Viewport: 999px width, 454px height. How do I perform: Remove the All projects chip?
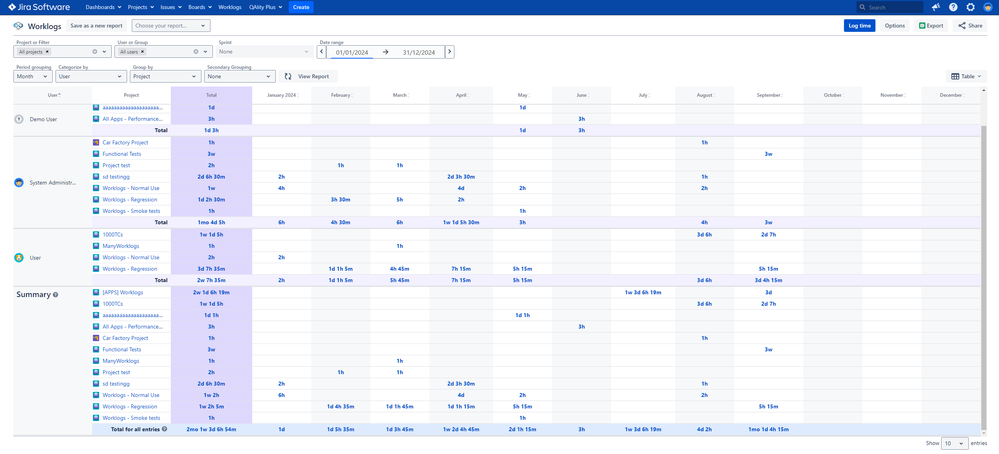pos(48,52)
